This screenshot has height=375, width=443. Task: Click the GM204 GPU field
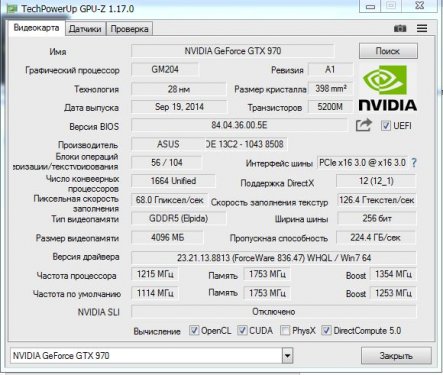pyautogui.click(x=165, y=70)
